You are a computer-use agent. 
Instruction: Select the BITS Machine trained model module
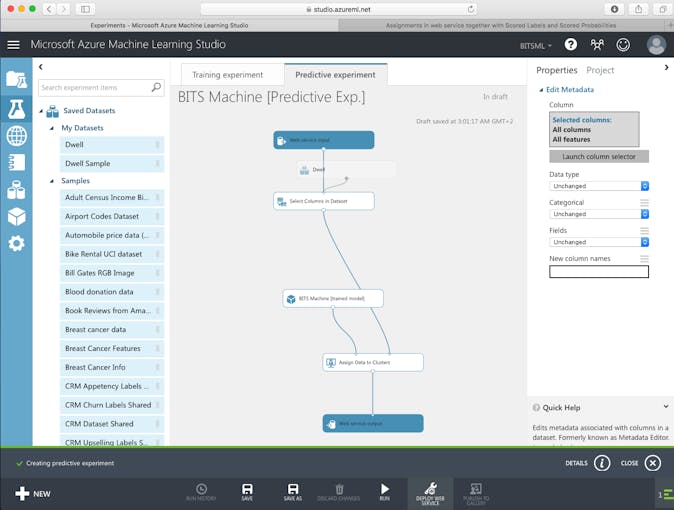[x=333, y=298]
